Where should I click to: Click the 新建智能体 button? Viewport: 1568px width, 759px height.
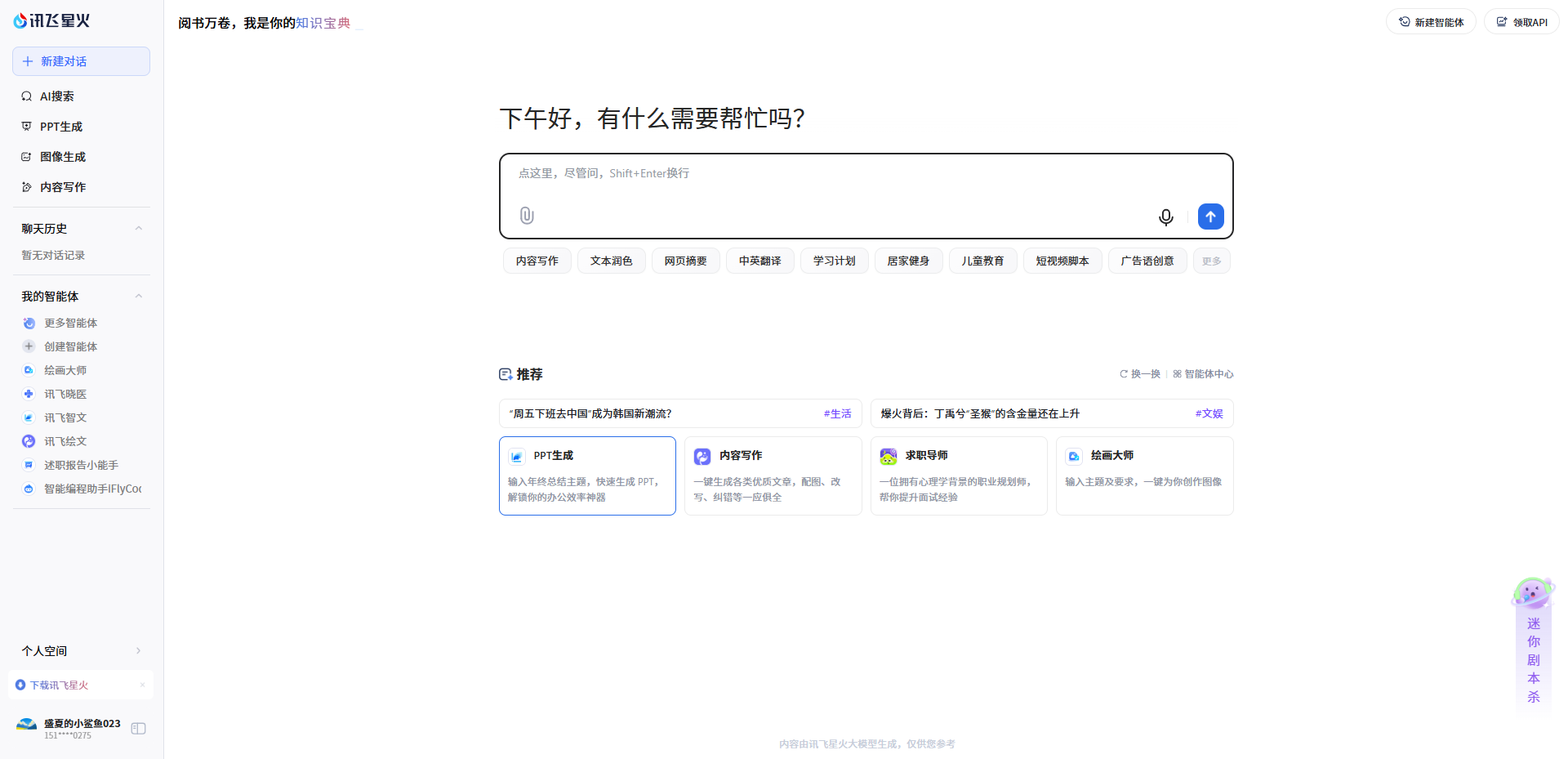point(1431,21)
